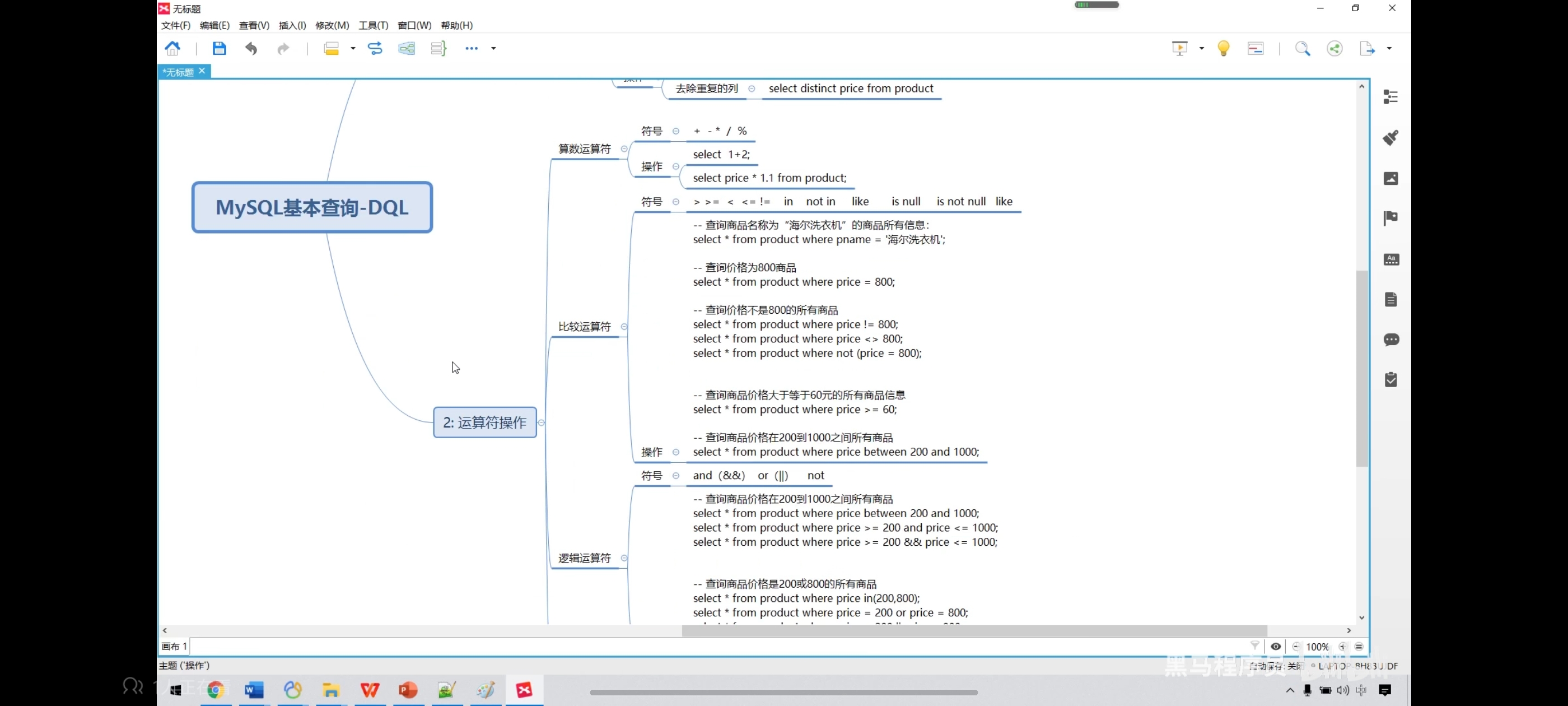The width and height of the screenshot is (1568, 706).
Task: Open the Image panel in sidebar
Action: [x=1390, y=178]
